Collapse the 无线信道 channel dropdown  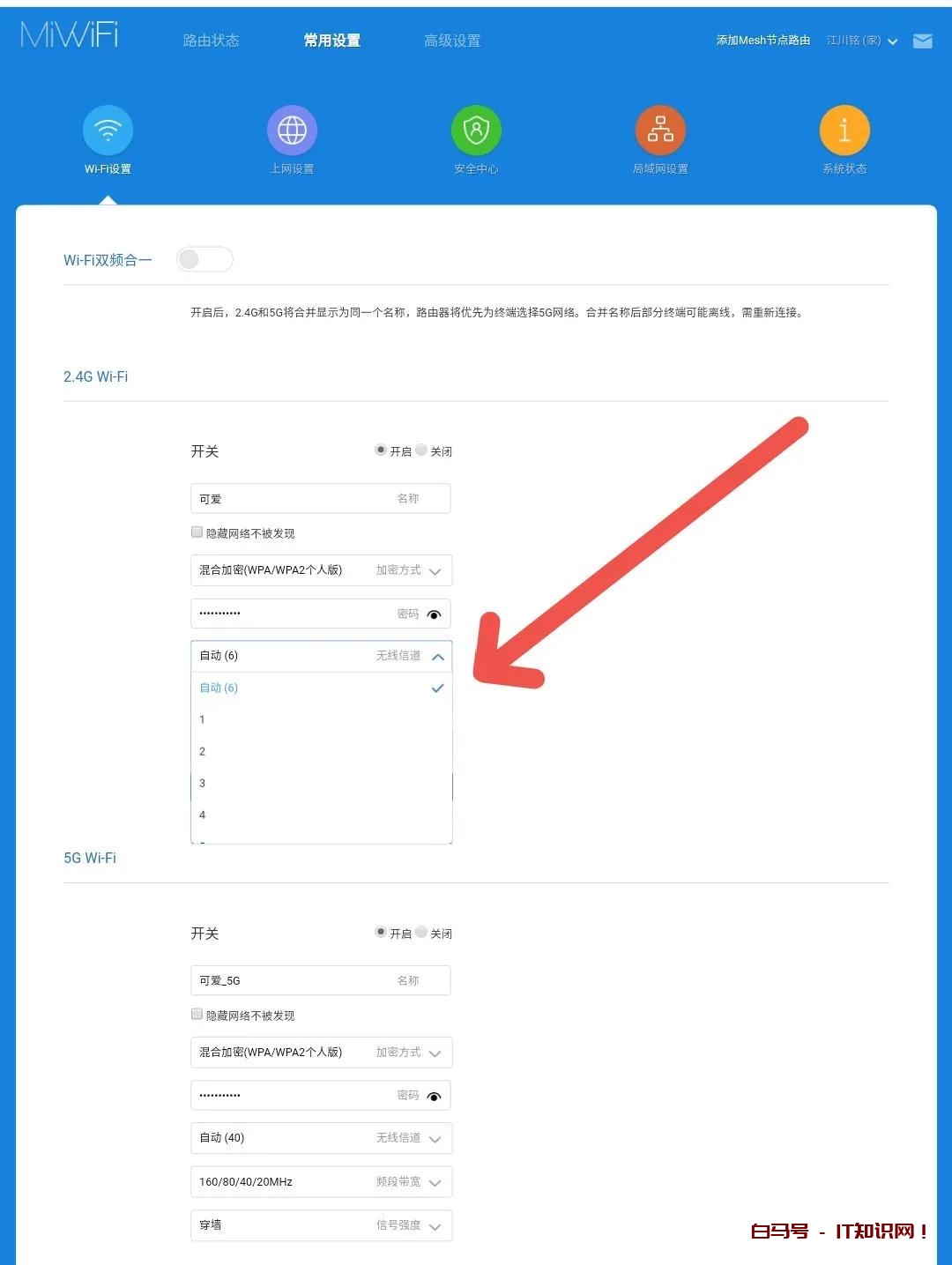(x=438, y=657)
